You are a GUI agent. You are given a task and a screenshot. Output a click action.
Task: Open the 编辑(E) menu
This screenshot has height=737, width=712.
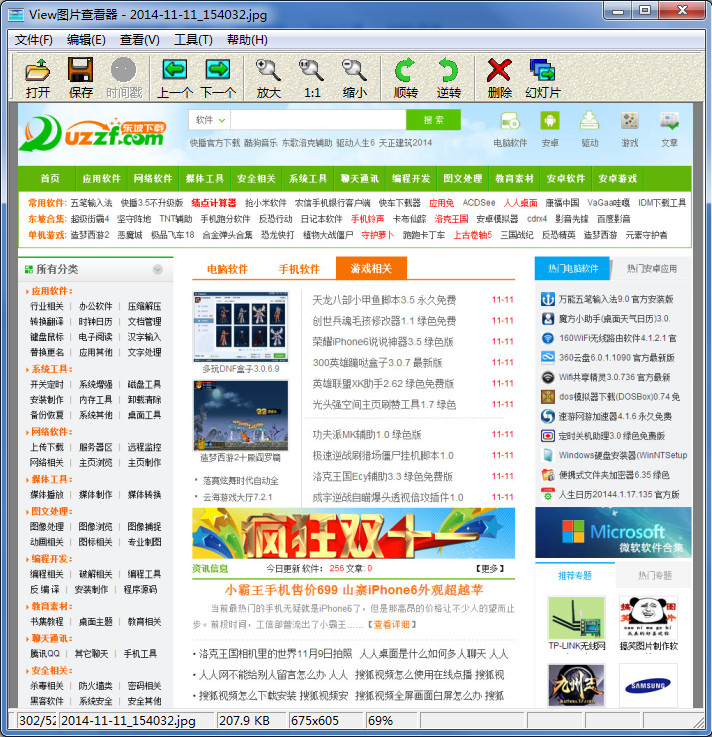pos(86,40)
